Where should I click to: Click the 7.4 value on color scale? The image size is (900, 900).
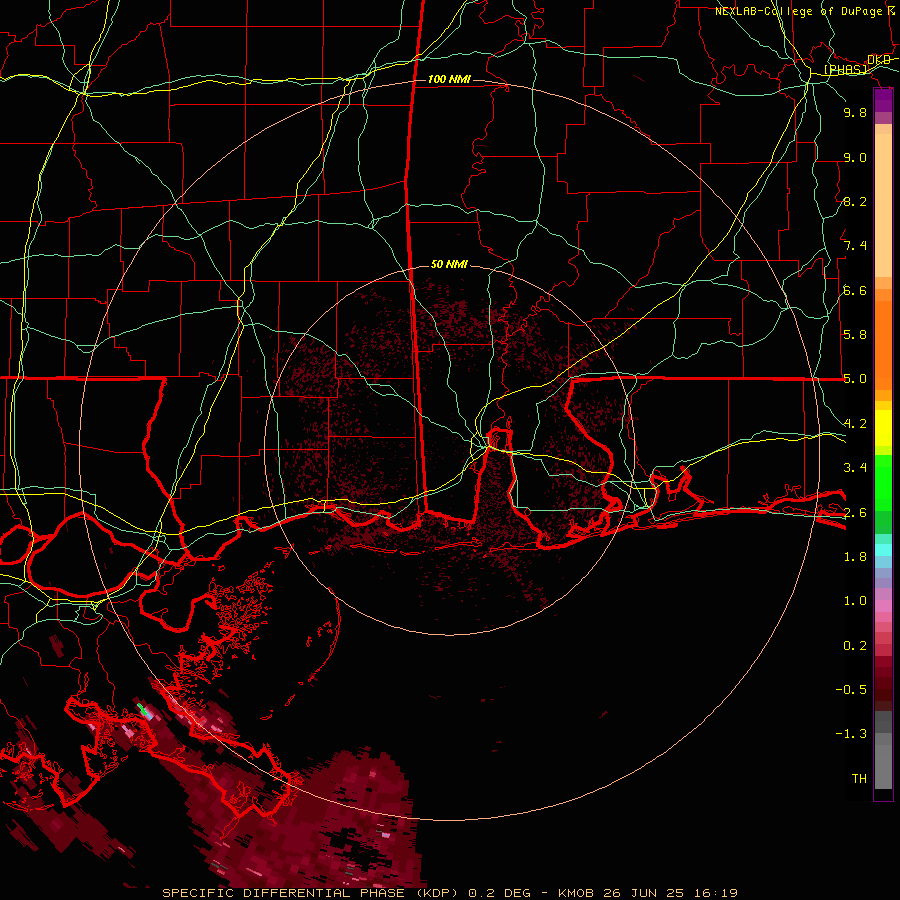[x=855, y=246]
